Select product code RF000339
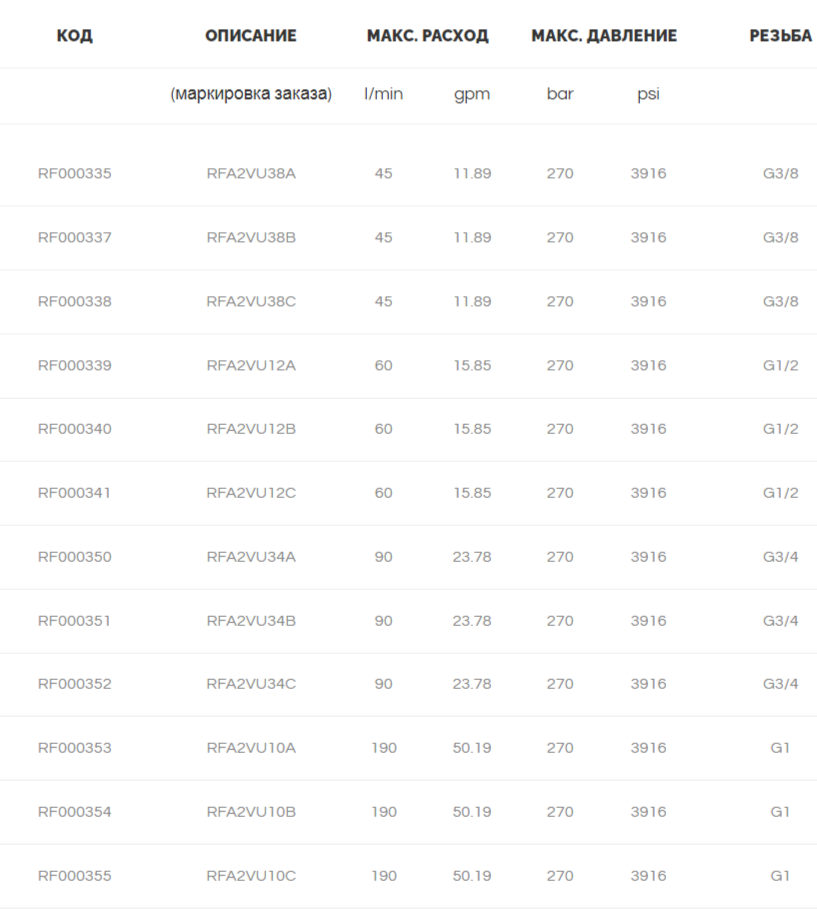The height and width of the screenshot is (915, 817). [x=74, y=365]
